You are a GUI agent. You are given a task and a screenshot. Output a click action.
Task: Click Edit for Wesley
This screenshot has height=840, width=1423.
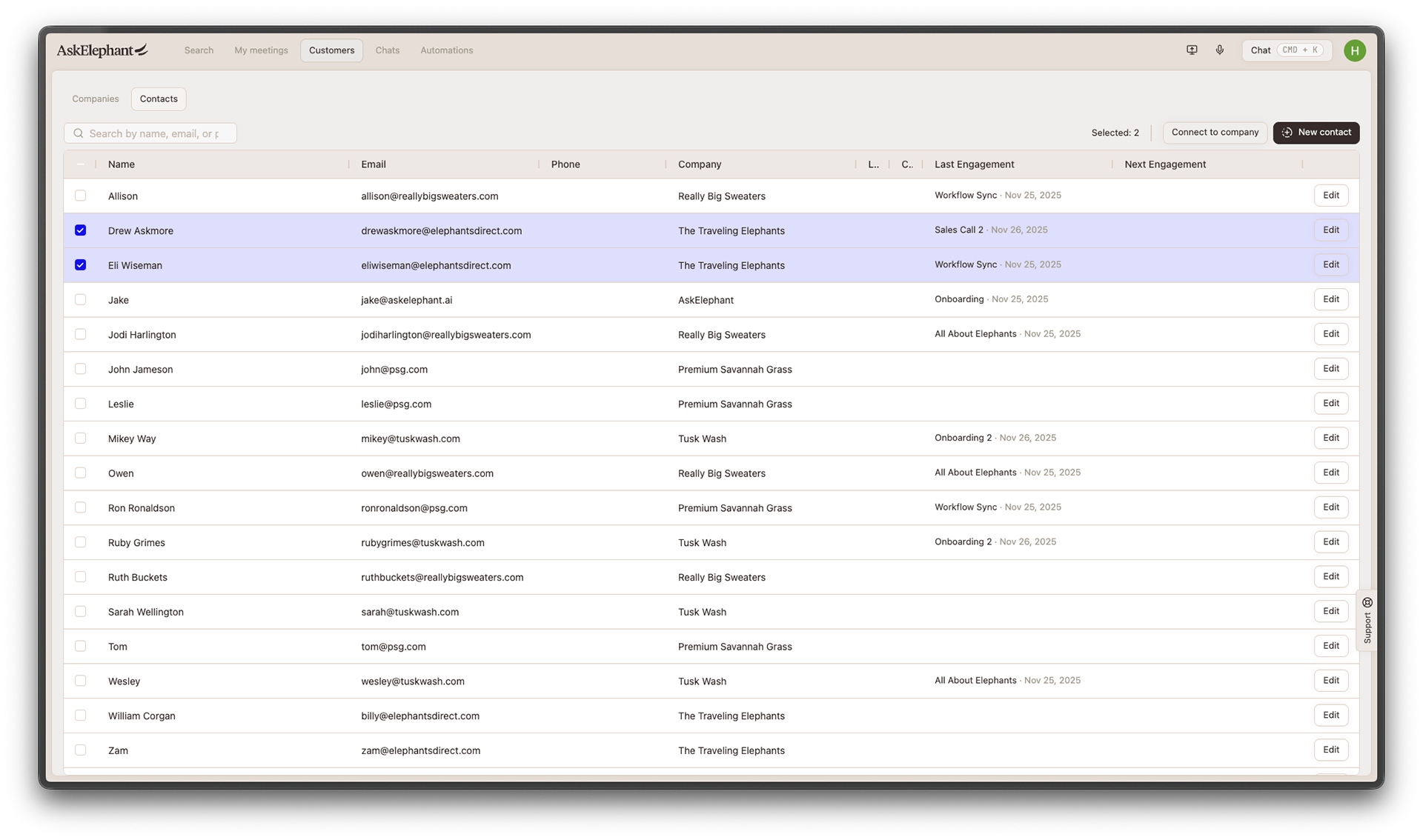pyautogui.click(x=1331, y=681)
